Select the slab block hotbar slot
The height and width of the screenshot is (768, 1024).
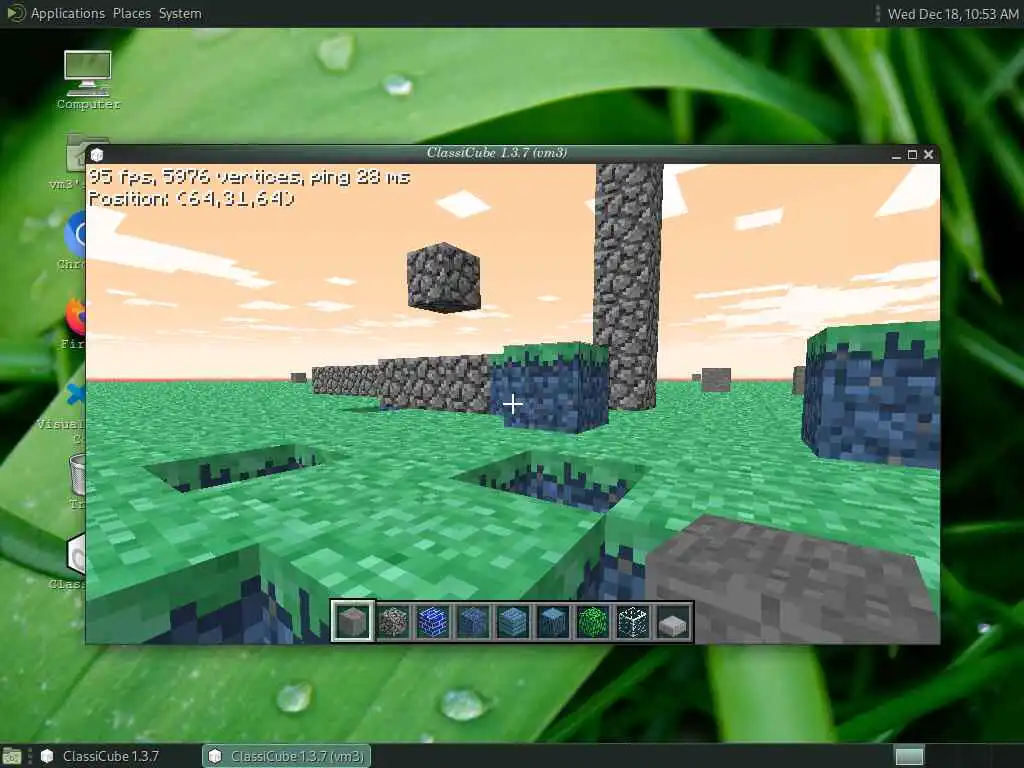point(672,621)
